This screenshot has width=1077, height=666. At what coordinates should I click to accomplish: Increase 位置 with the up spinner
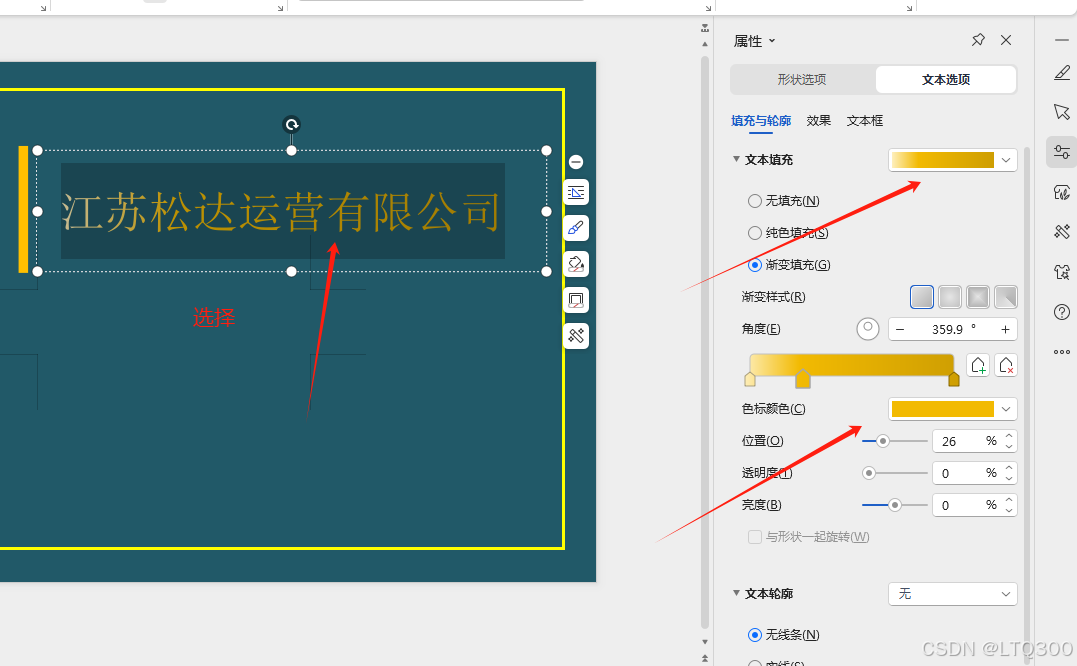[1009, 435]
